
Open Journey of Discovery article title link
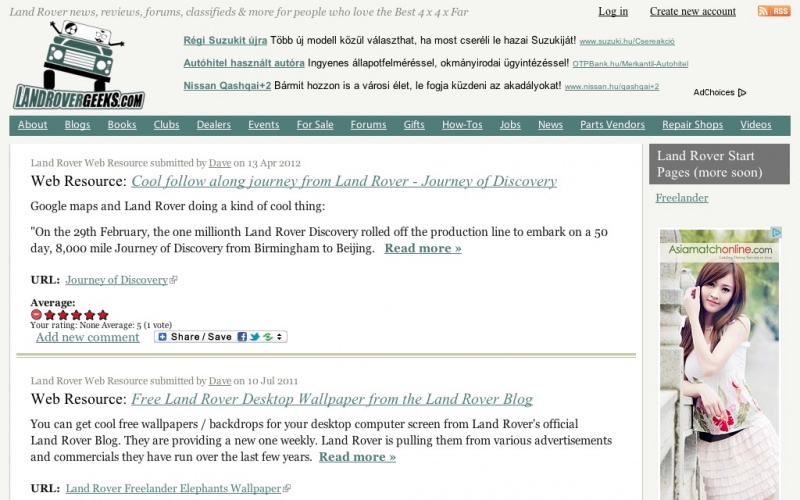(344, 181)
